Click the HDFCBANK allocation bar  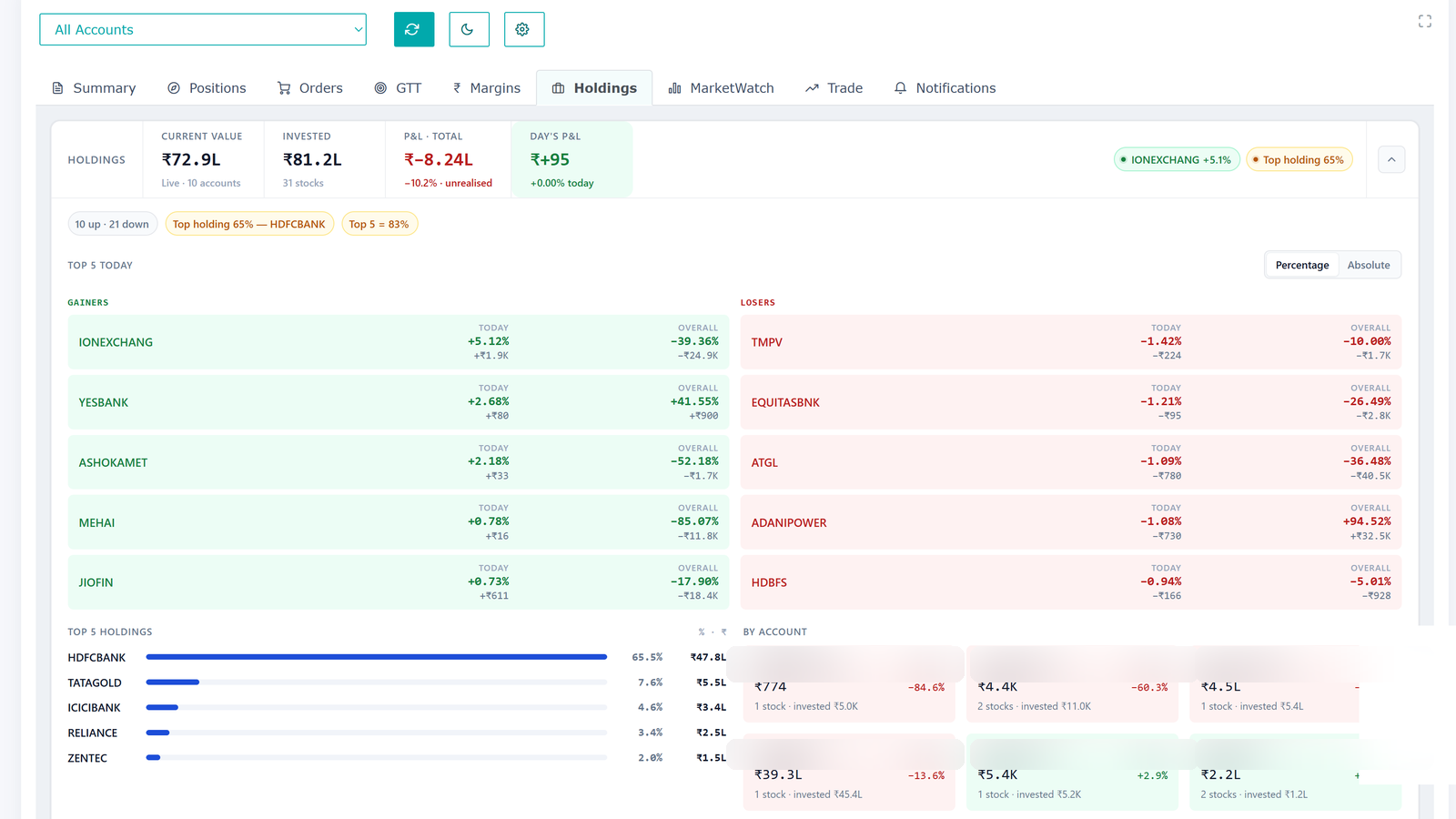point(376,657)
